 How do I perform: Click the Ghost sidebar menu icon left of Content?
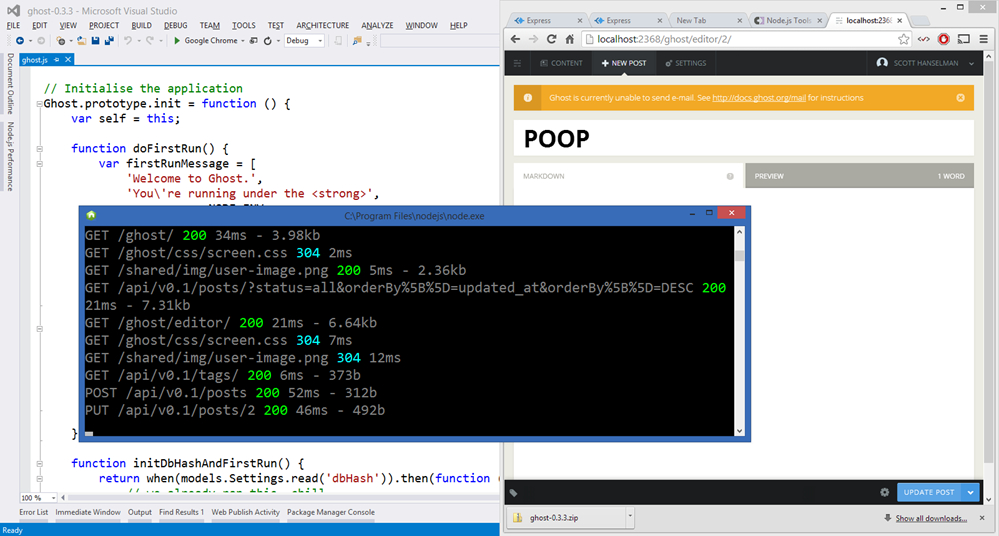pyautogui.click(x=517, y=63)
